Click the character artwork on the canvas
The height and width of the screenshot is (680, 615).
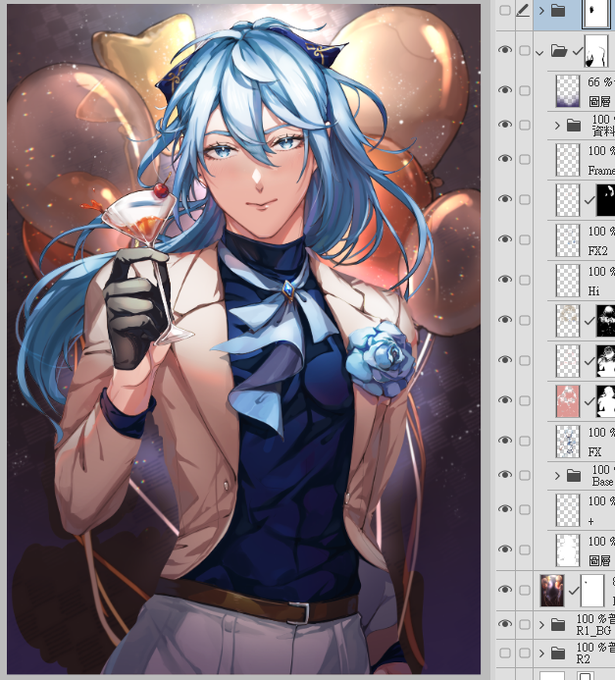(x=244, y=339)
